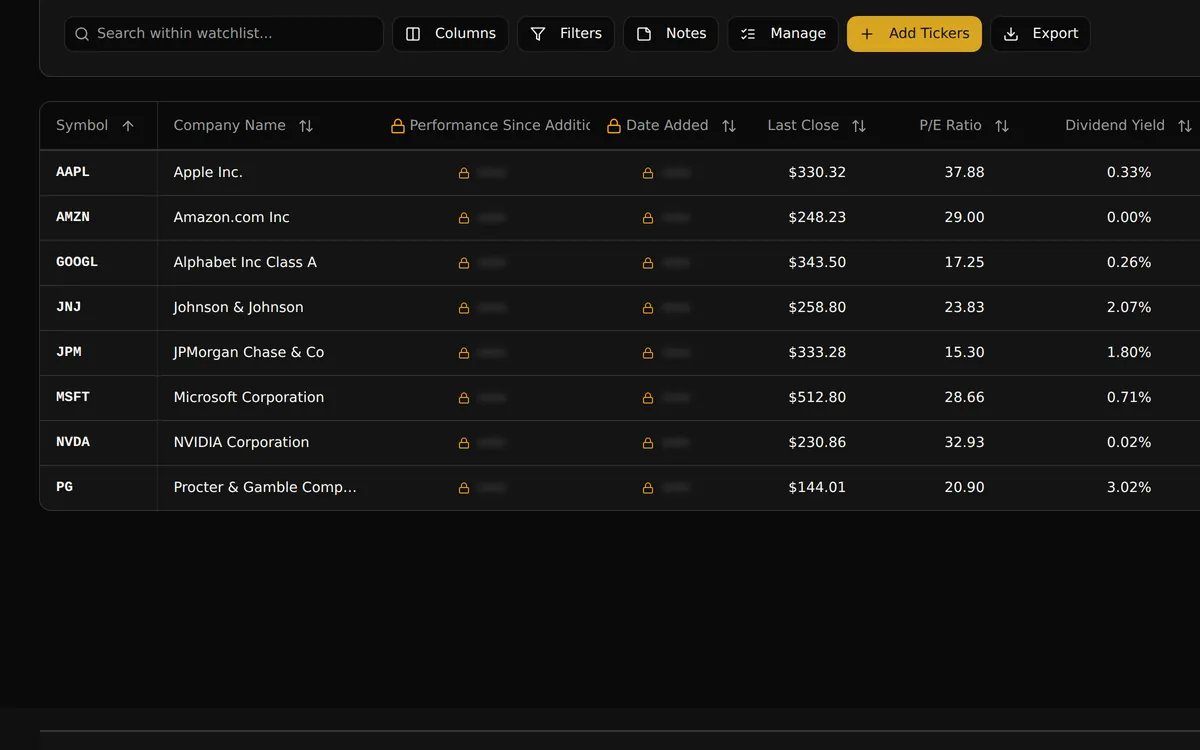The width and height of the screenshot is (1200, 750).
Task: Open the Columns chooser
Action: pos(450,34)
